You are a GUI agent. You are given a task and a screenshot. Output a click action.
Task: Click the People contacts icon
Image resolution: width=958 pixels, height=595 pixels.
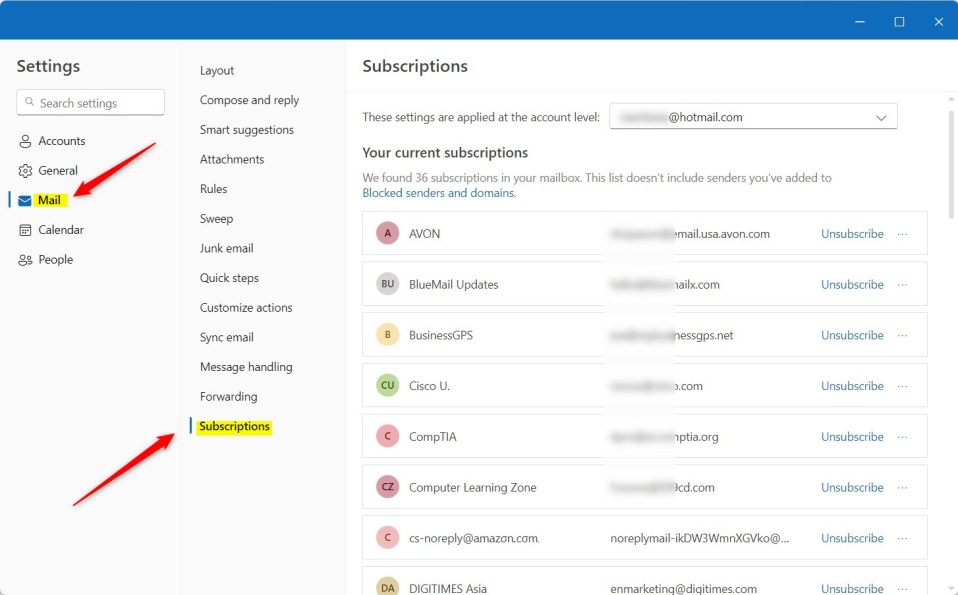25,260
